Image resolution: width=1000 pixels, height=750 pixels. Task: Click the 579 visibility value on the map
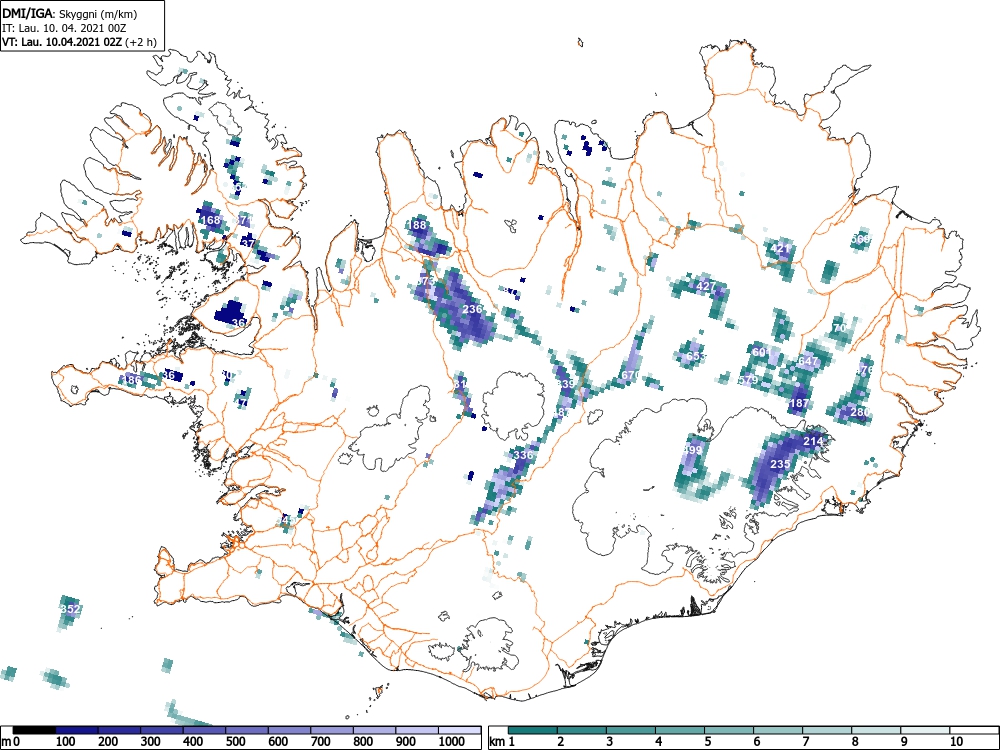click(x=748, y=380)
